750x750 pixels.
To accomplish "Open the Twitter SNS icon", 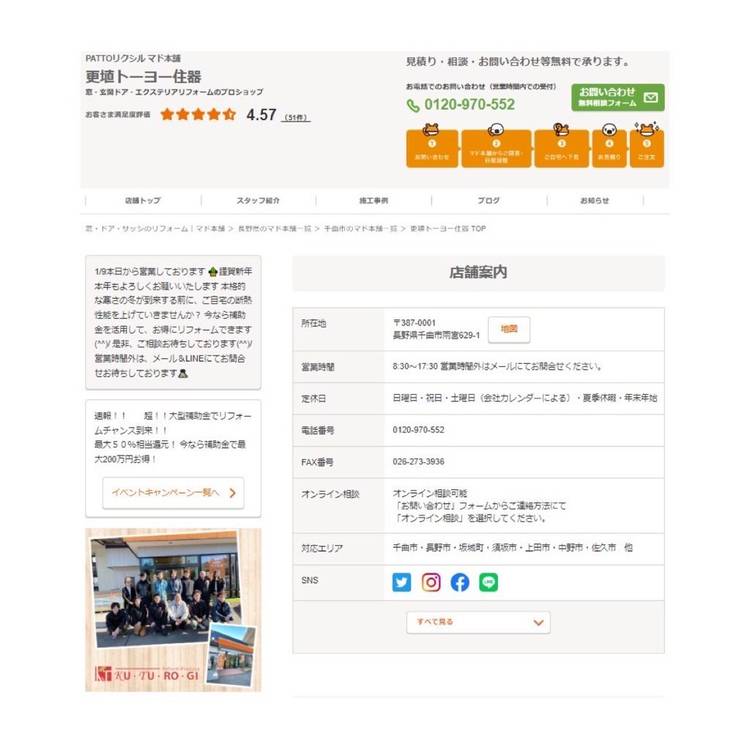I will [401, 582].
